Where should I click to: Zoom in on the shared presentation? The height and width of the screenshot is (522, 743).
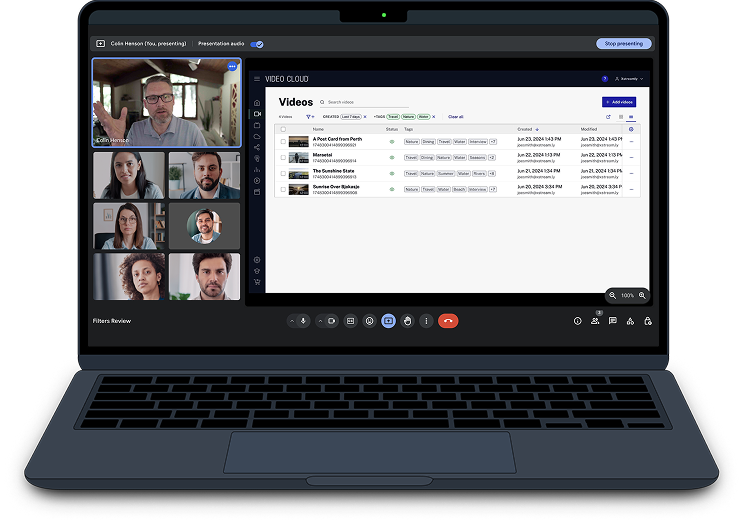642,295
